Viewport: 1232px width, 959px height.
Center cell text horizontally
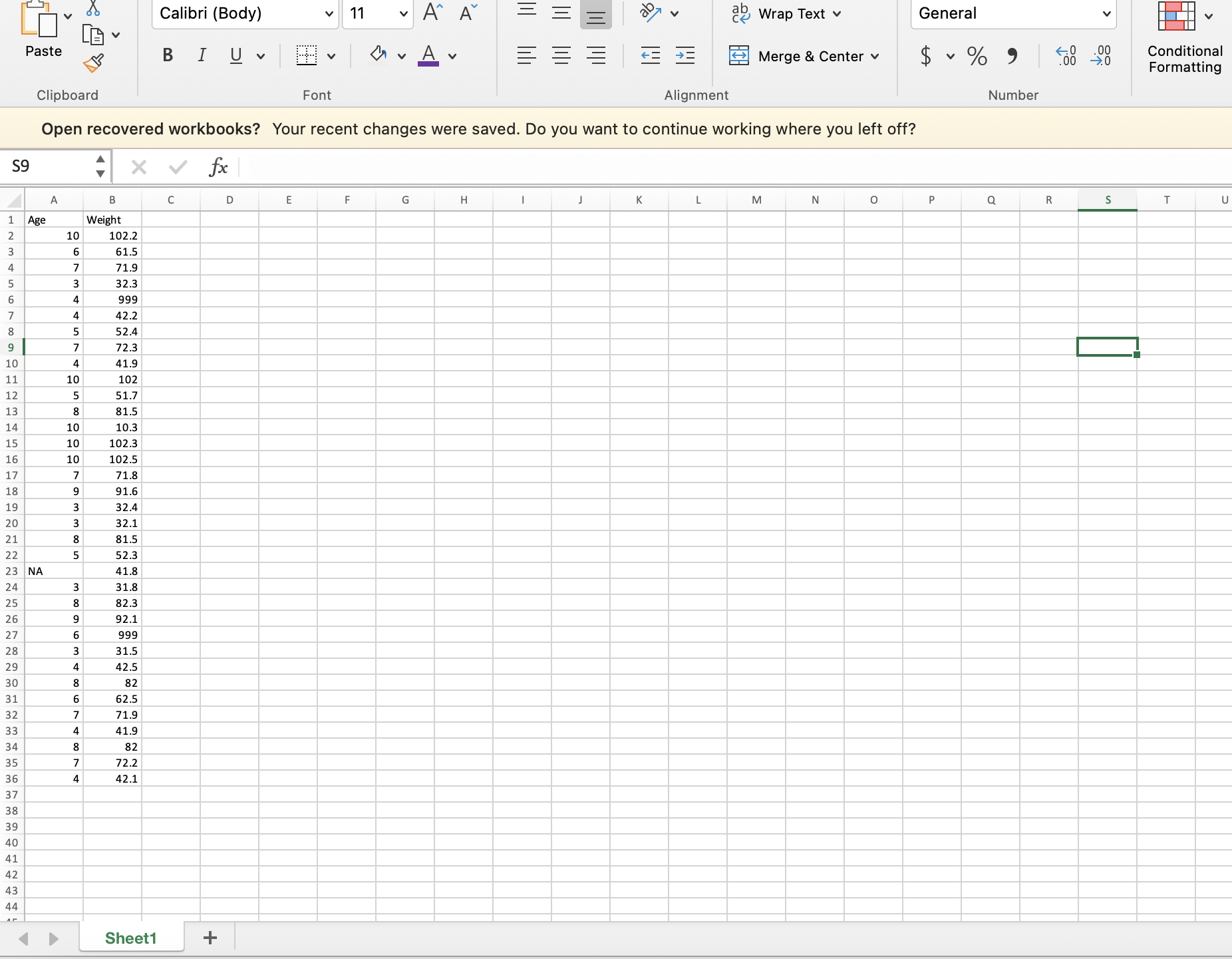pyautogui.click(x=561, y=55)
